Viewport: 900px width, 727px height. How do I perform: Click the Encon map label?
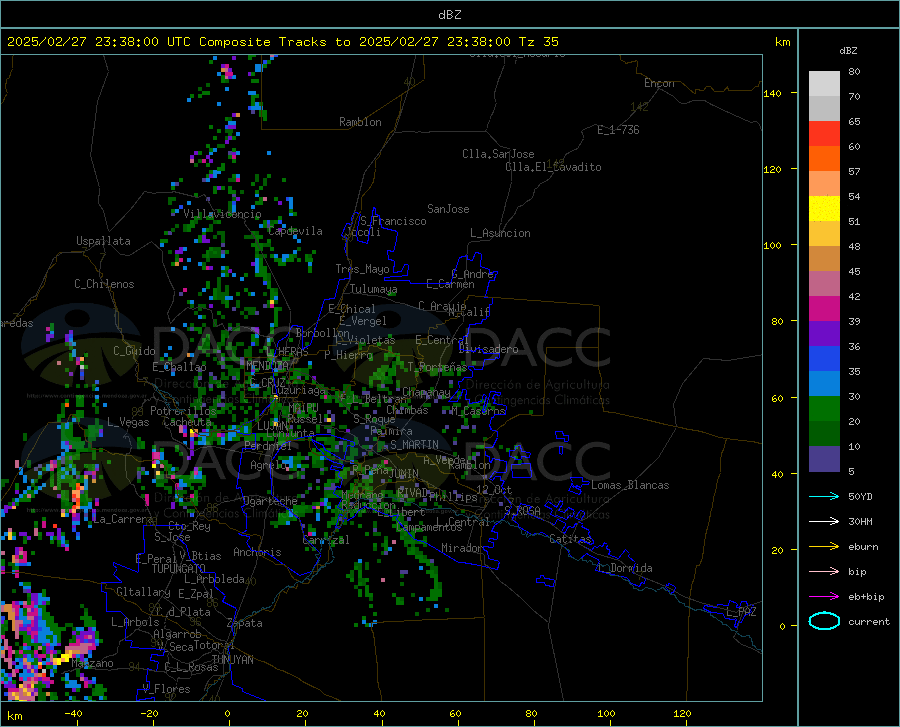click(x=659, y=83)
